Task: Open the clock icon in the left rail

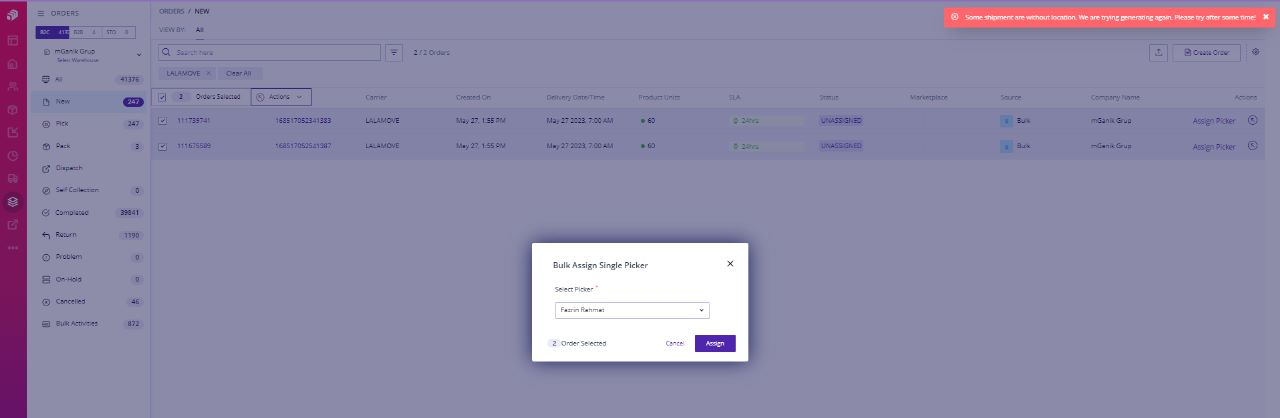Action: [x=13, y=155]
